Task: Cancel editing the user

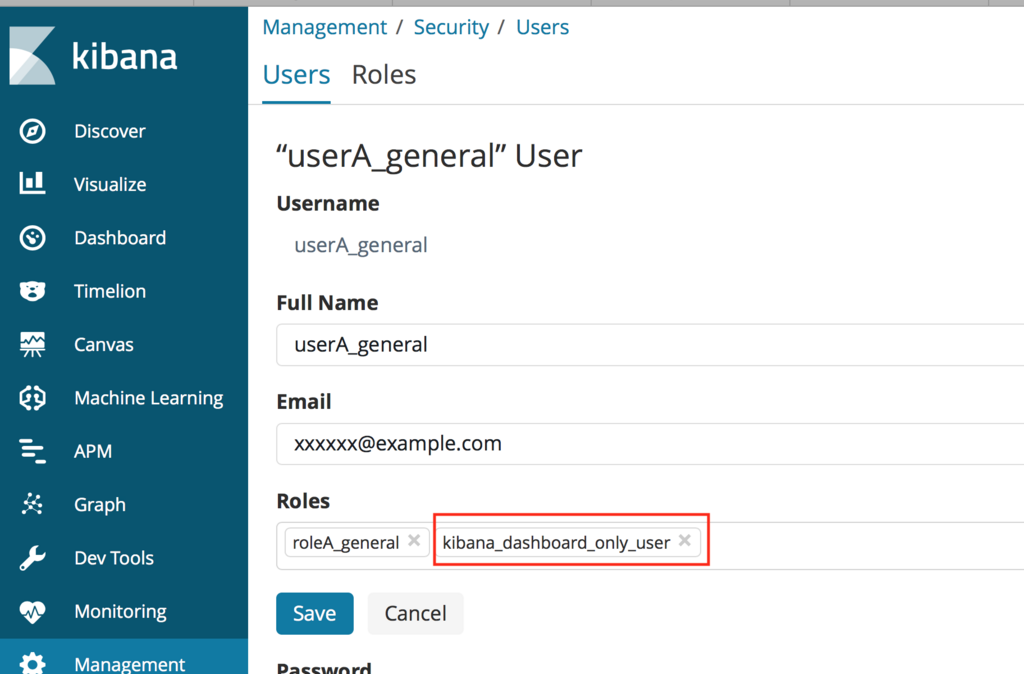Action: coord(415,613)
